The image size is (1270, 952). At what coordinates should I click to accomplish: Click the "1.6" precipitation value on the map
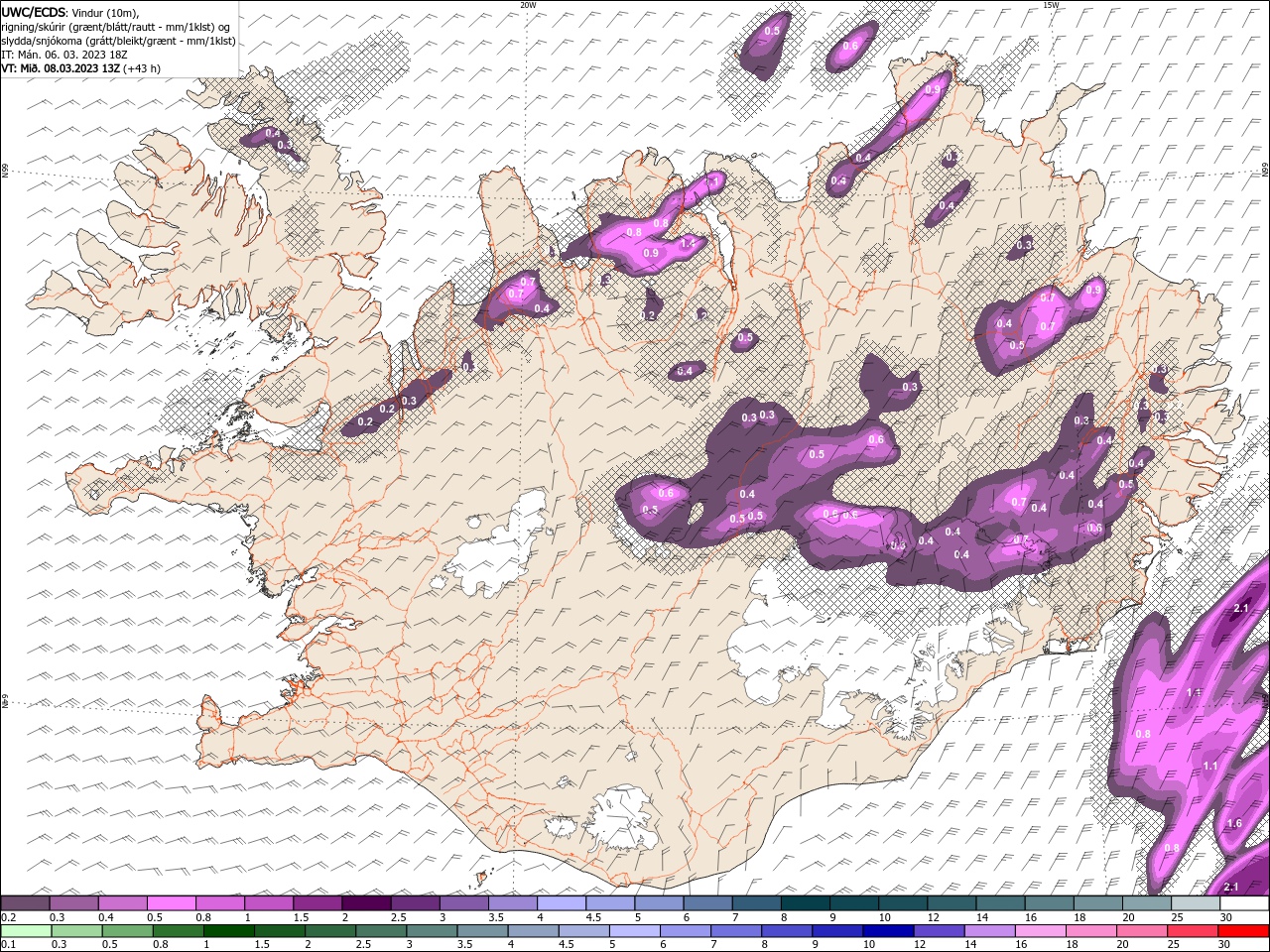coord(1234,824)
